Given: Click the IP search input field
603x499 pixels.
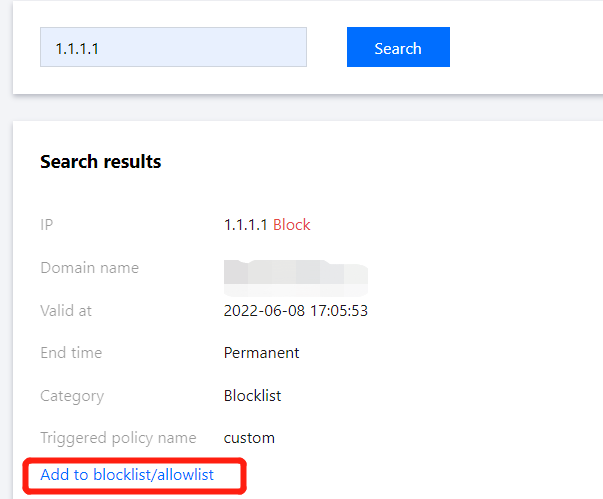Looking at the screenshot, I should (173, 48).
